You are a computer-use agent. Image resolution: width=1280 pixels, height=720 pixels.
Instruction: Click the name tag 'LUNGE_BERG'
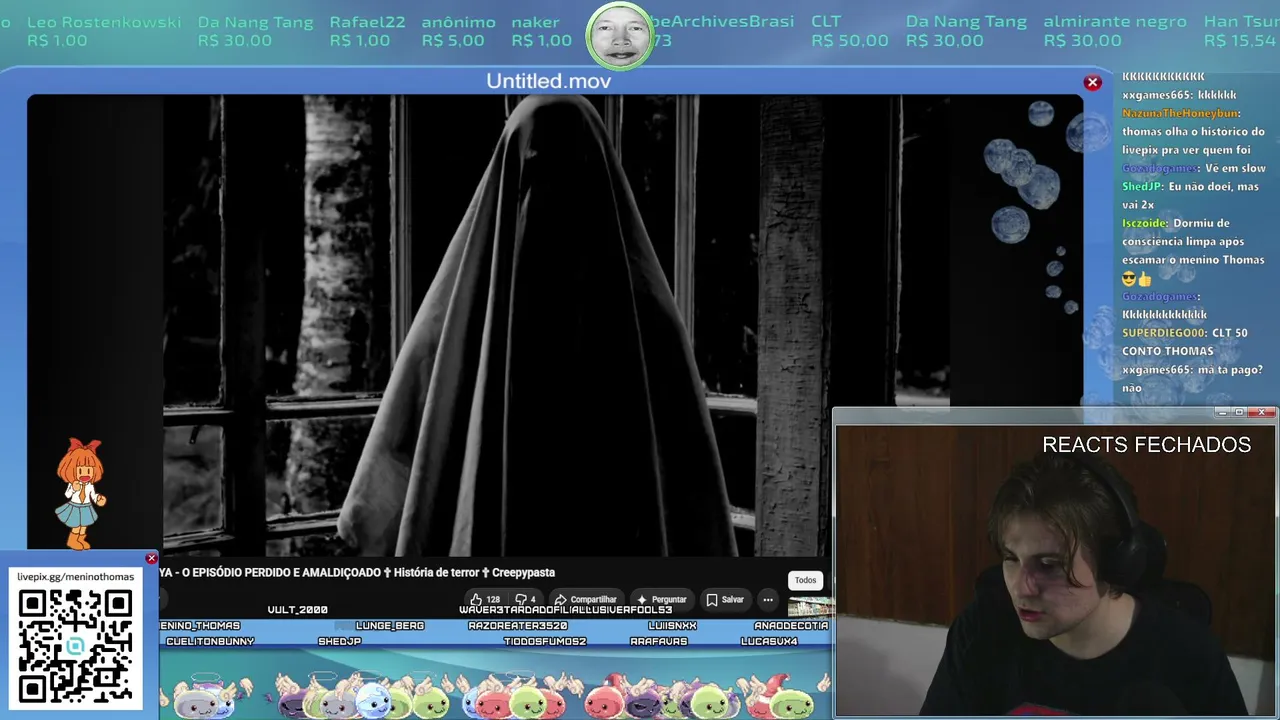[390, 626]
